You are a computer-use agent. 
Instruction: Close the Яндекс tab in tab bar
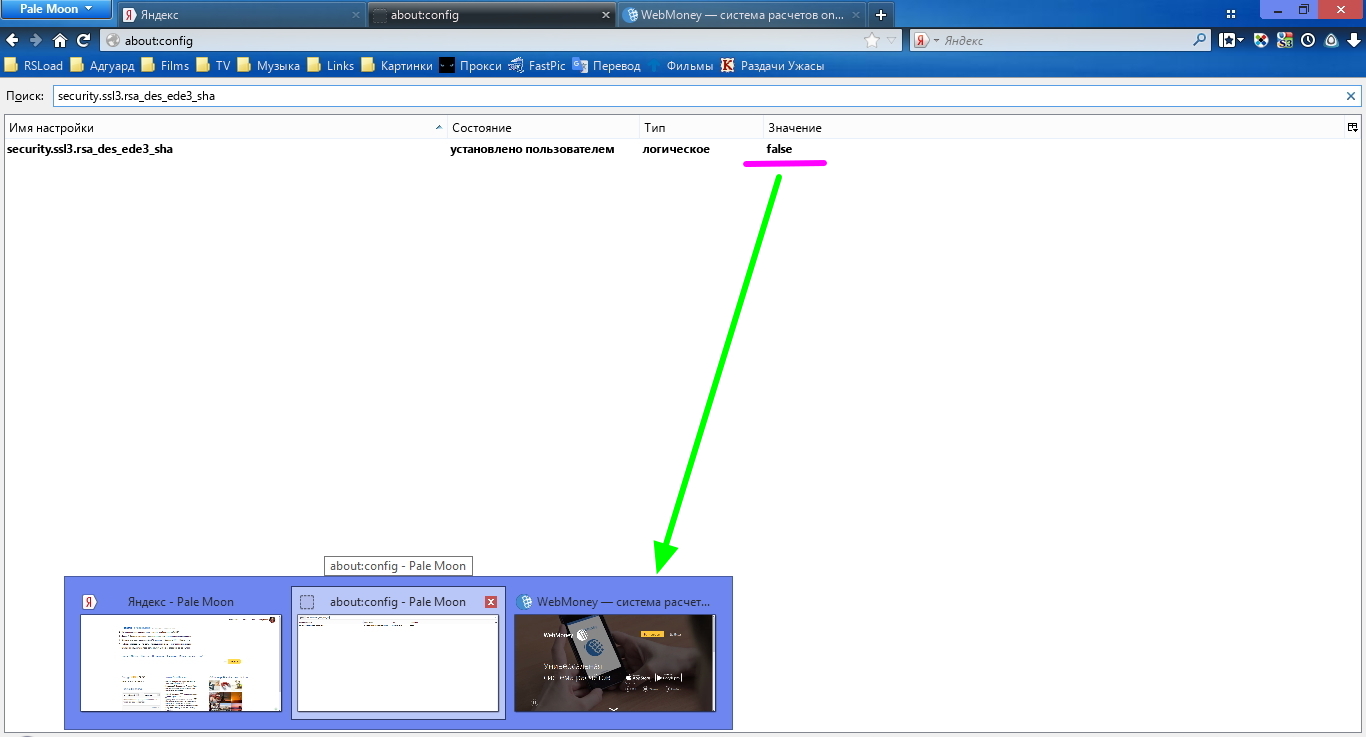coord(357,15)
